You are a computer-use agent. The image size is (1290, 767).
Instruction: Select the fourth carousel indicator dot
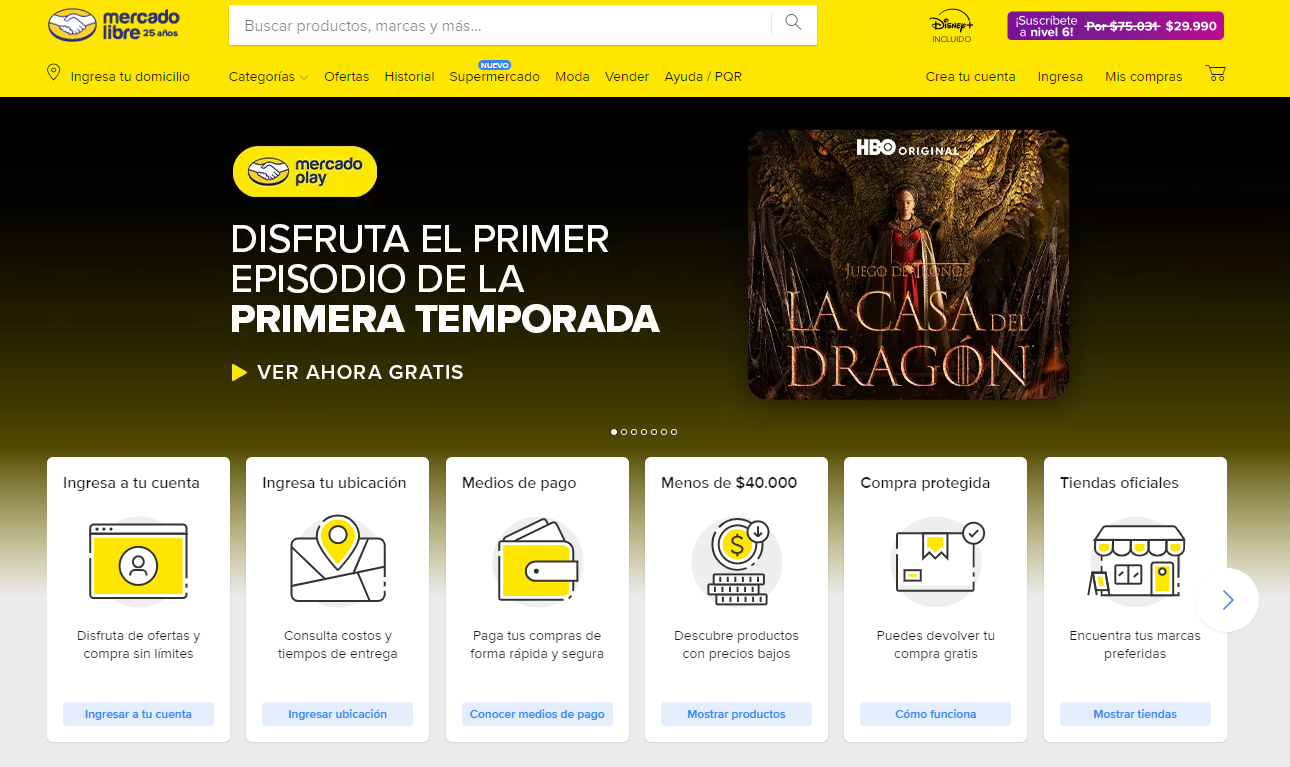pos(644,432)
